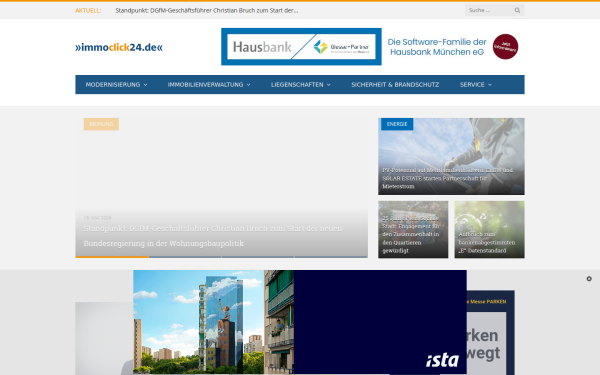Click the slide date 15. Mai 2025
Screen dimensions: 600x375
97,218
